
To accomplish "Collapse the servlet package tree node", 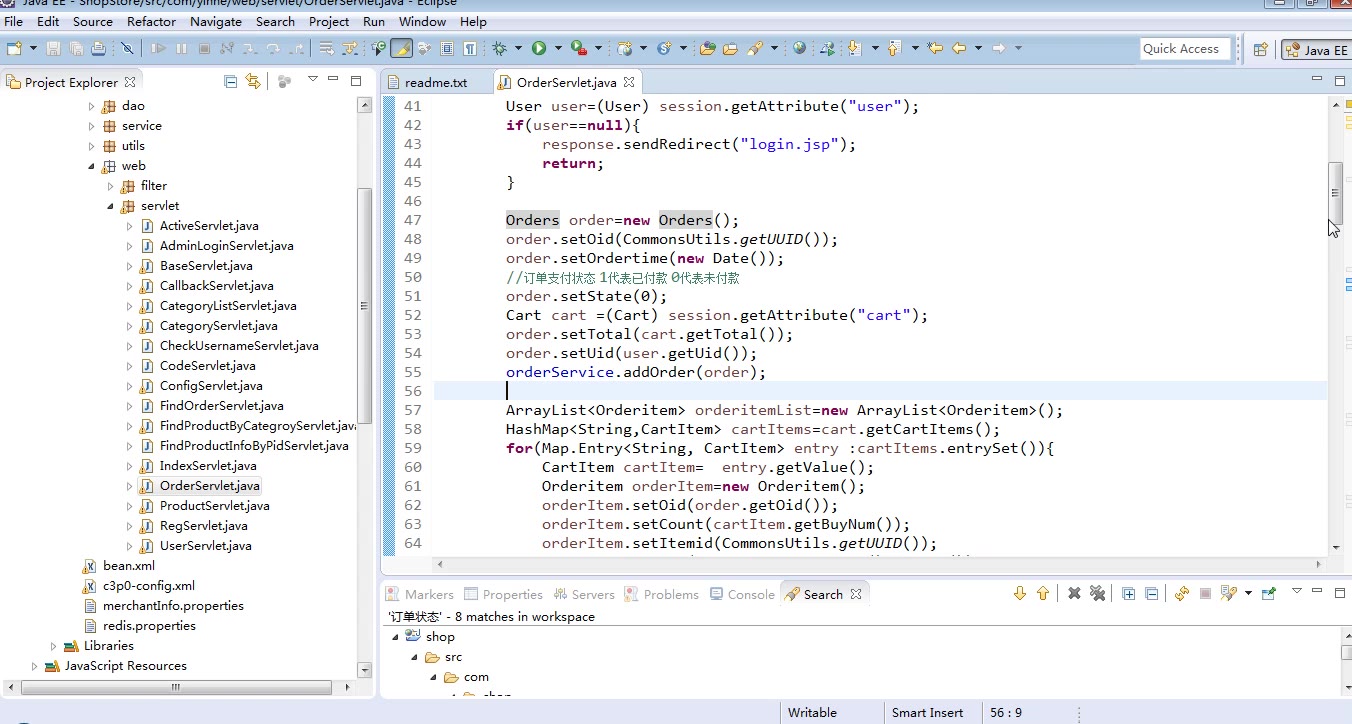I will pos(110,206).
